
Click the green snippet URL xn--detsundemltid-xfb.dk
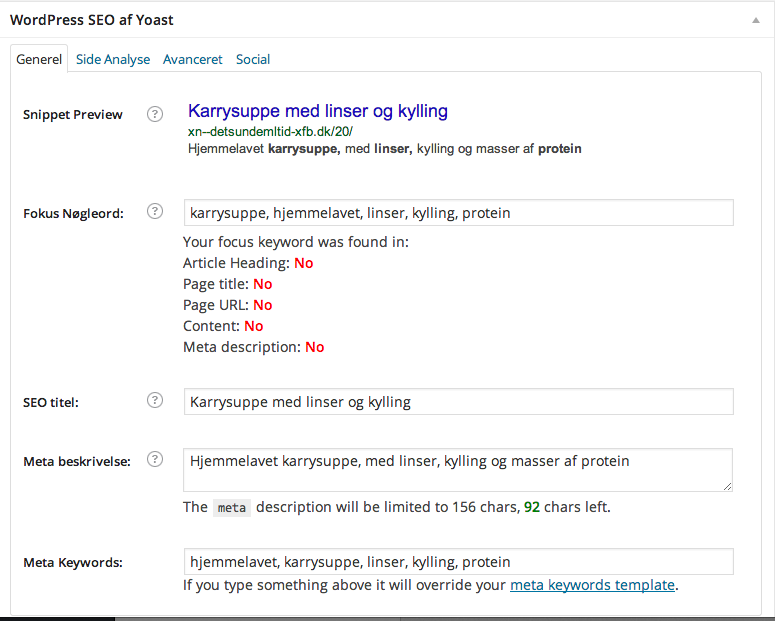pyautogui.click(x=270, y=132)
